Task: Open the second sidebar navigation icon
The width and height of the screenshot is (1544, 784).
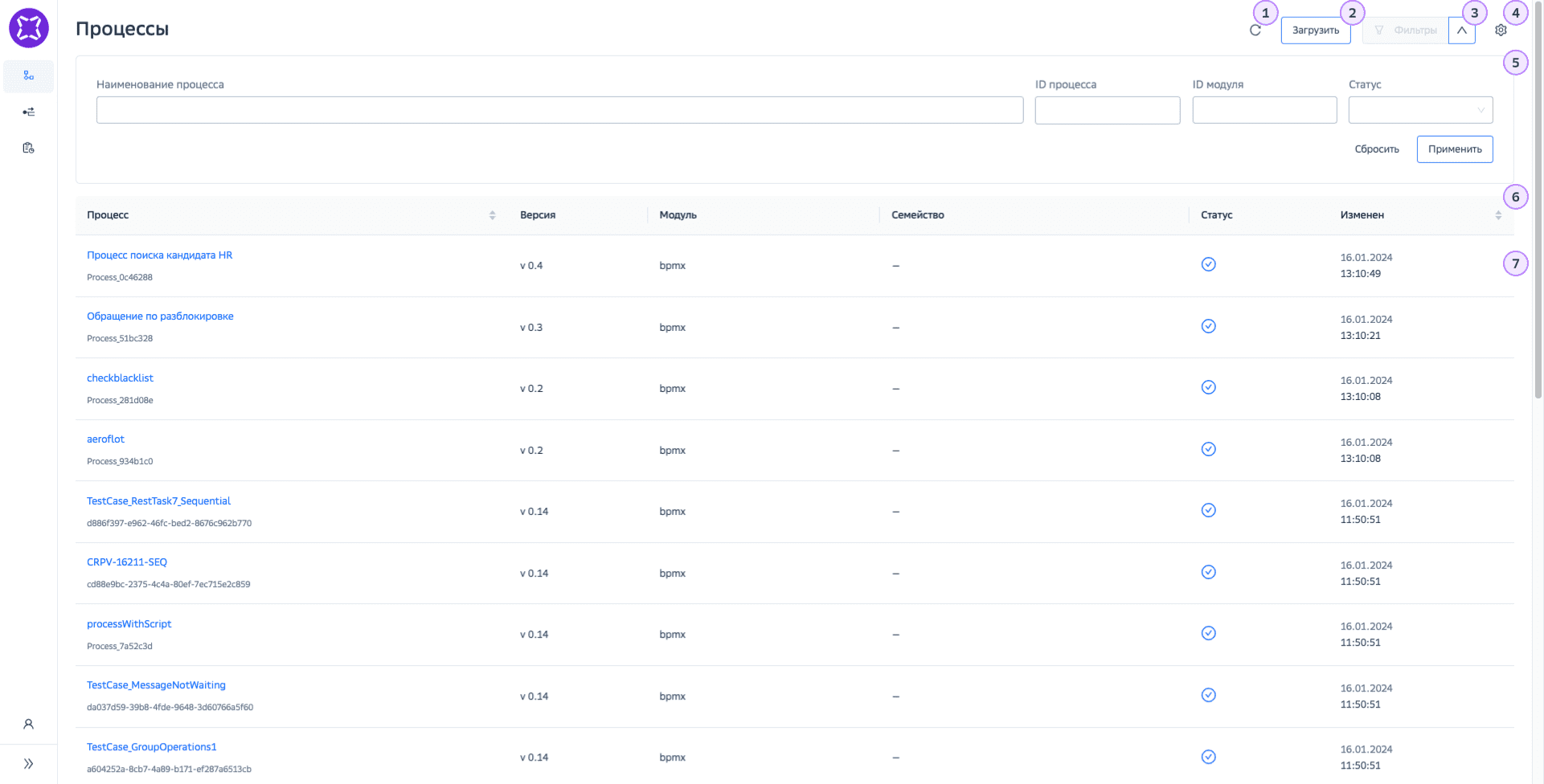Action: pos(29,112)
